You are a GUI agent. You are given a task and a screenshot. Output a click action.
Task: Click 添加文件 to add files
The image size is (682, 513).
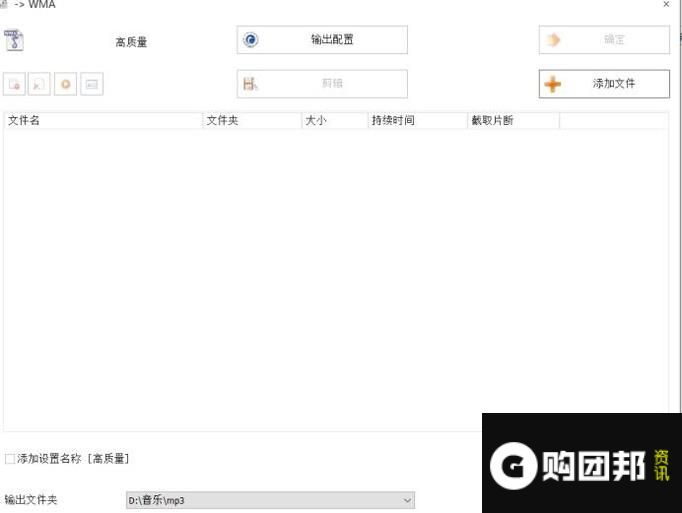pos(604,84)
